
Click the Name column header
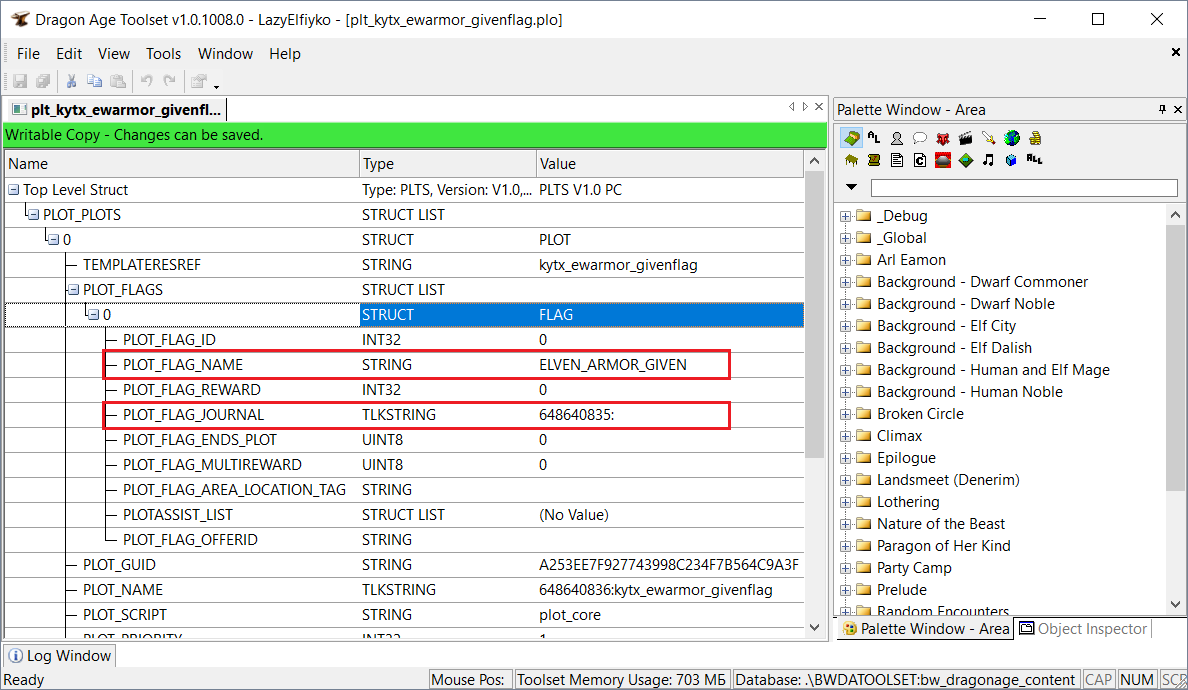[x=182, y=164]
